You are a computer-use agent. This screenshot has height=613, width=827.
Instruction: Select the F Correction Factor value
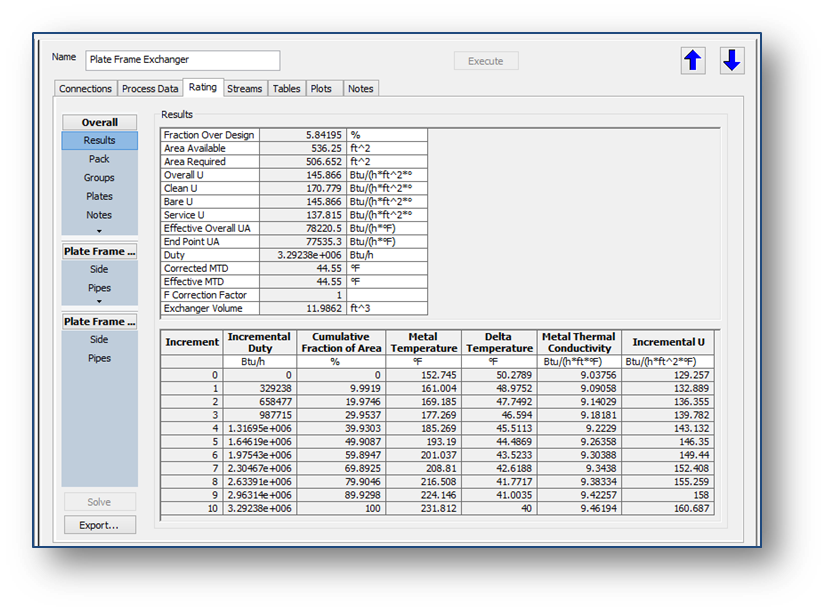pos(303,295)
